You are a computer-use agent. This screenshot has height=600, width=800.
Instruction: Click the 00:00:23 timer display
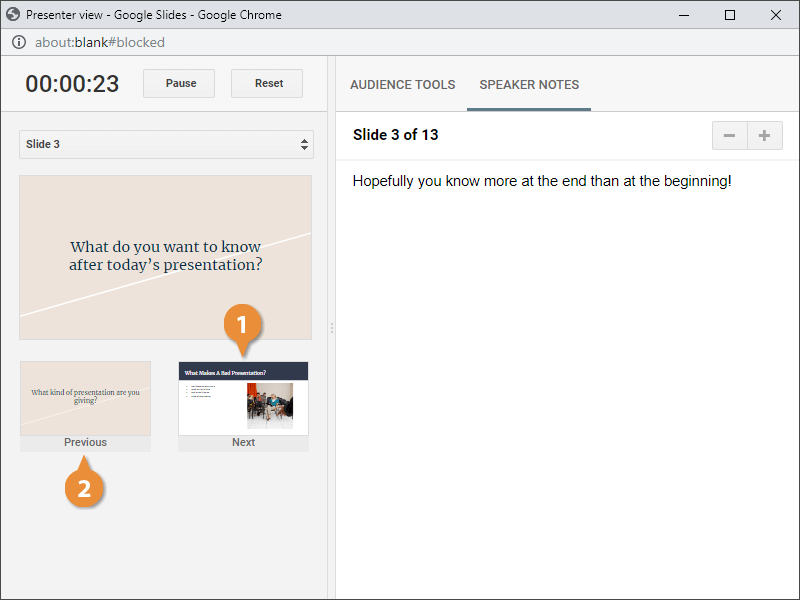(x=72, y=84)
